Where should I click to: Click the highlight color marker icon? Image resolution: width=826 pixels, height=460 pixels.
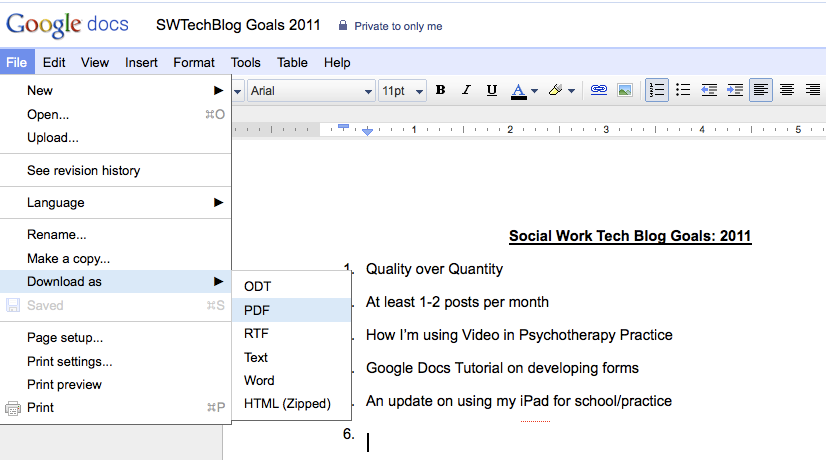coord(555,90)
